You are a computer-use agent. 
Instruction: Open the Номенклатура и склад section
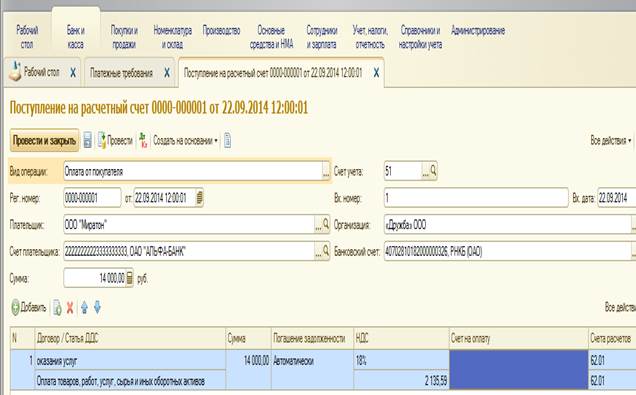[172, 37]
